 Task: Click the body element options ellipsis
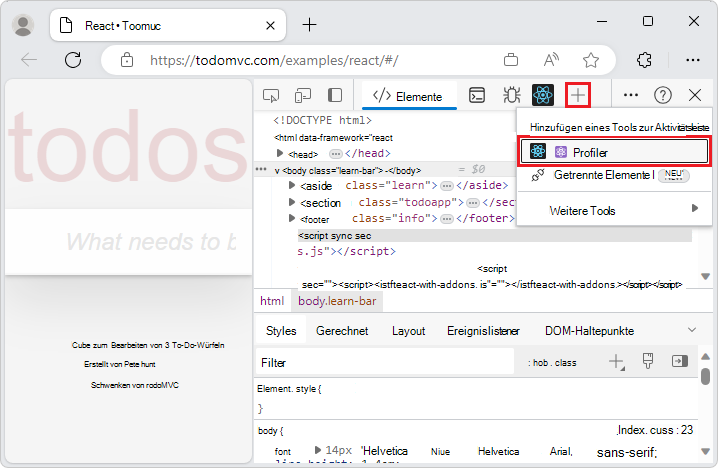pos(261,169)
